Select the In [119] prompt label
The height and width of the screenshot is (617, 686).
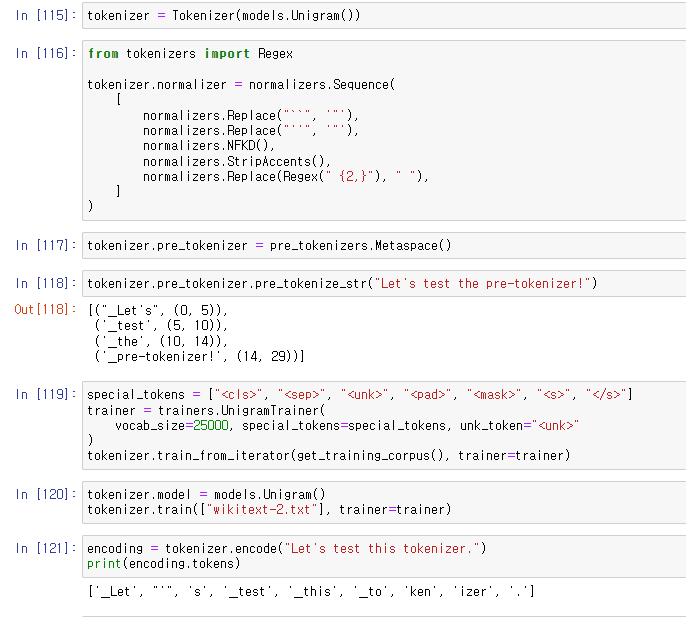pyautogui.click(x=46, y=394)
